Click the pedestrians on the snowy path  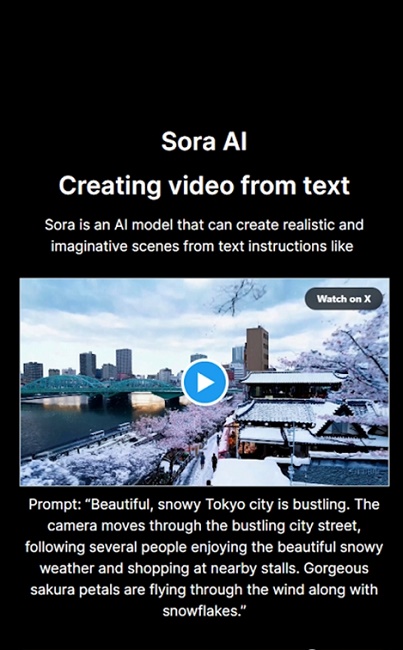(208, 461)
